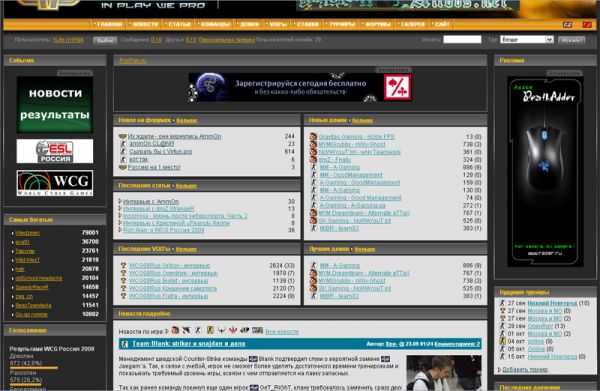Viewport: 600px width, 391px height.
Task: Filter news by the yellow Counter-Strike Source icon
Action: coord(210,330)
